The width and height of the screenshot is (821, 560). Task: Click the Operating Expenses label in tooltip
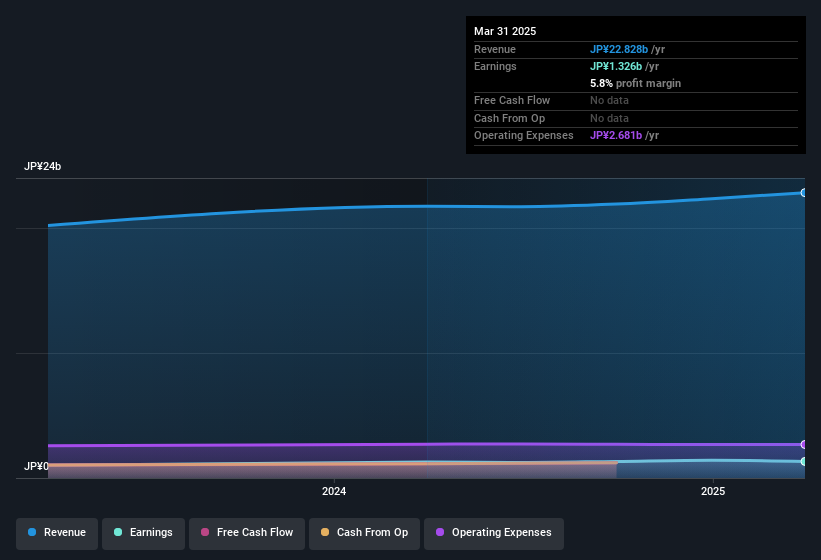click(524, 136)
